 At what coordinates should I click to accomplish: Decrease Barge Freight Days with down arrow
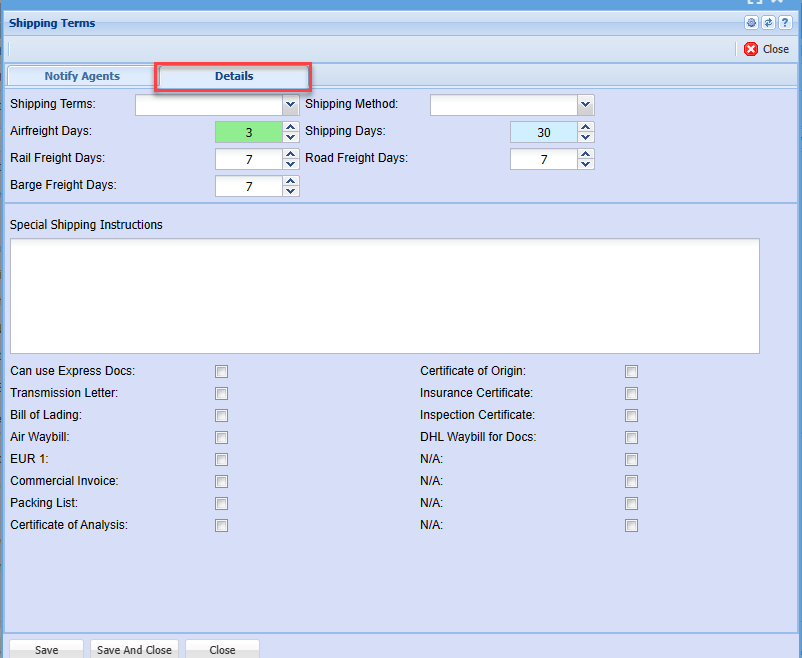tap(291, 191)
